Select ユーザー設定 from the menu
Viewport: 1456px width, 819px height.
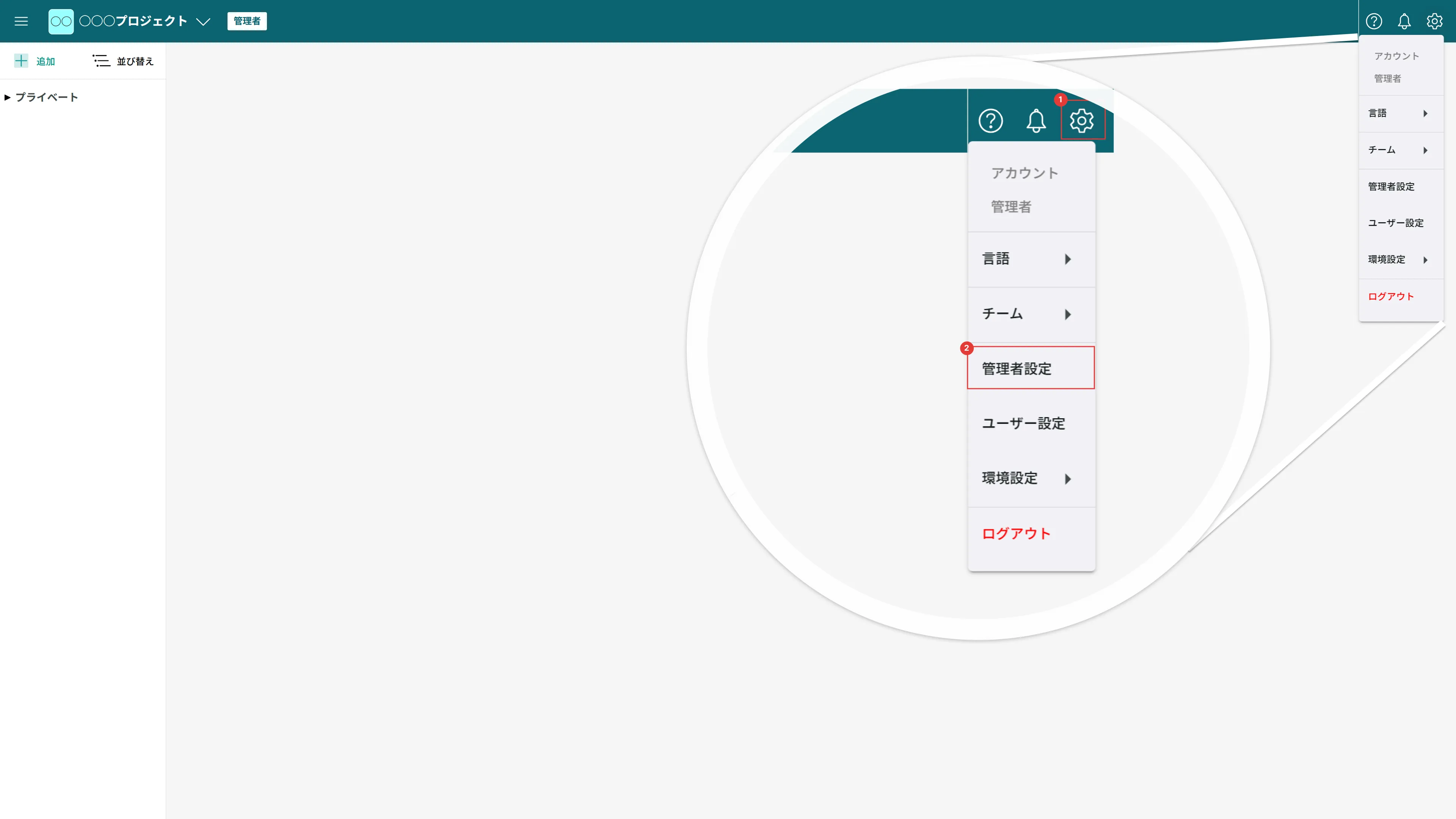(x=1023, y=424)
